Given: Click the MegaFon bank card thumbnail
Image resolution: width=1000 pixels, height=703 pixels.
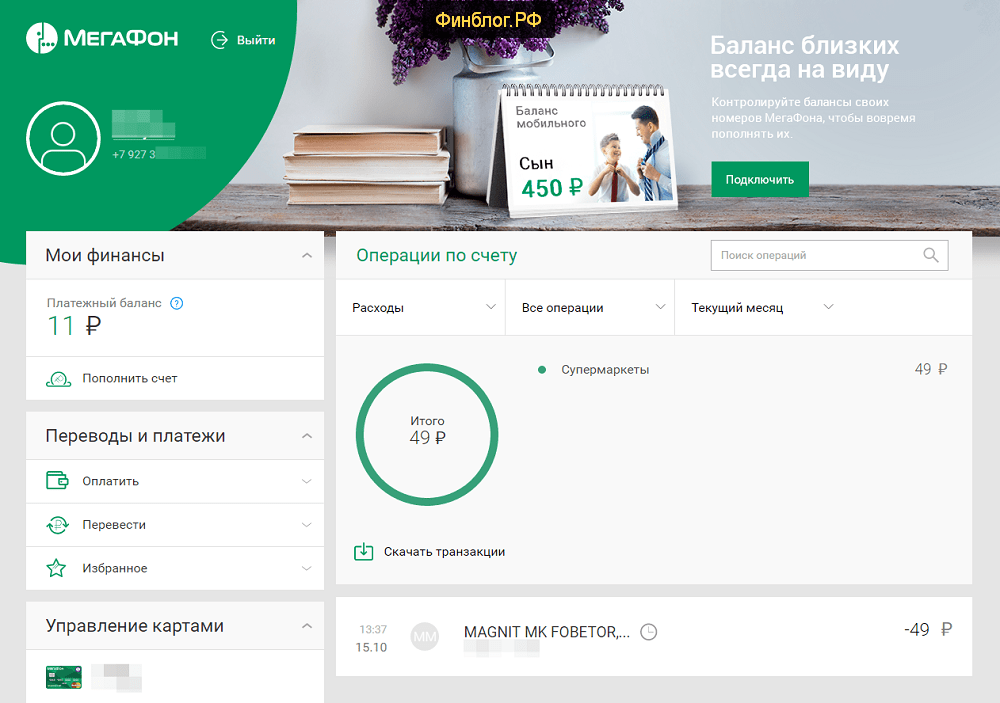Looking at the screenshot, I should [x=62, y=677].
